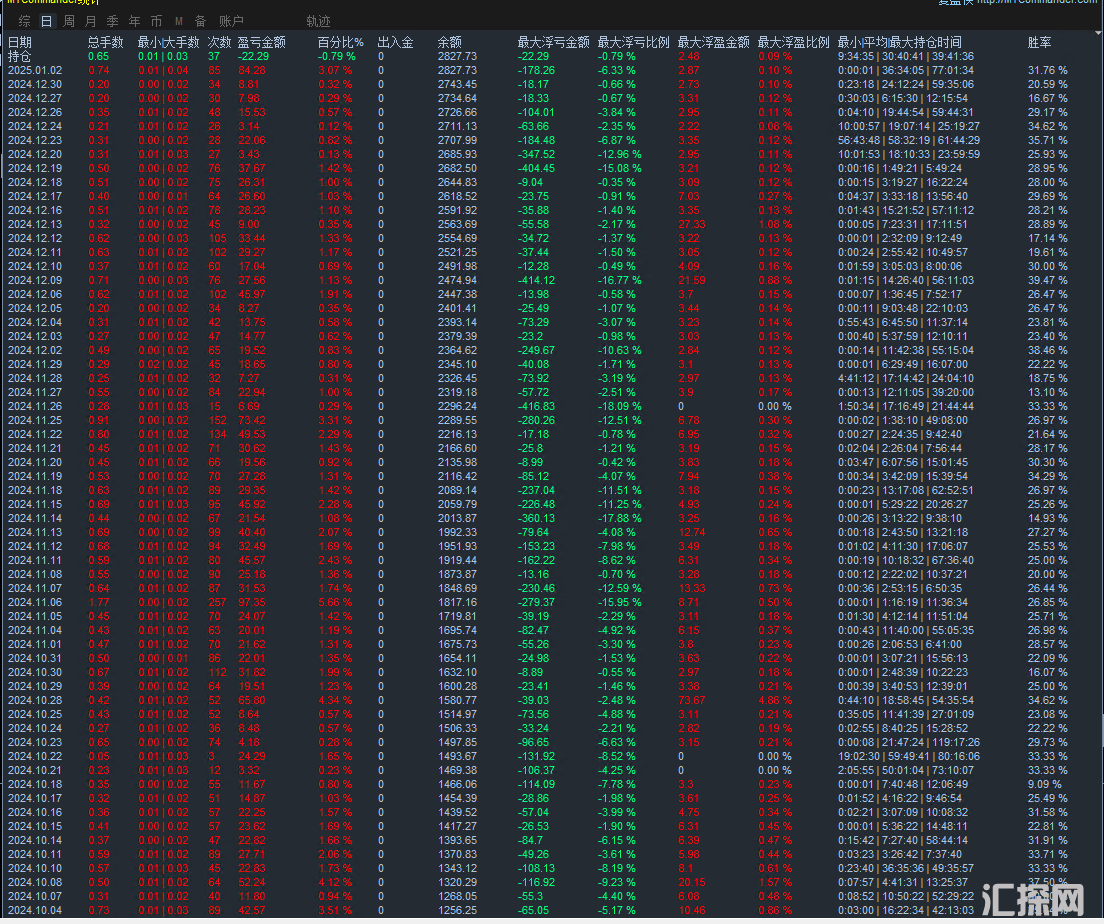Switch to the 月 monthly tab
Screen dimensions: 1104x924
pyautogui.click(x=91, y=21)
